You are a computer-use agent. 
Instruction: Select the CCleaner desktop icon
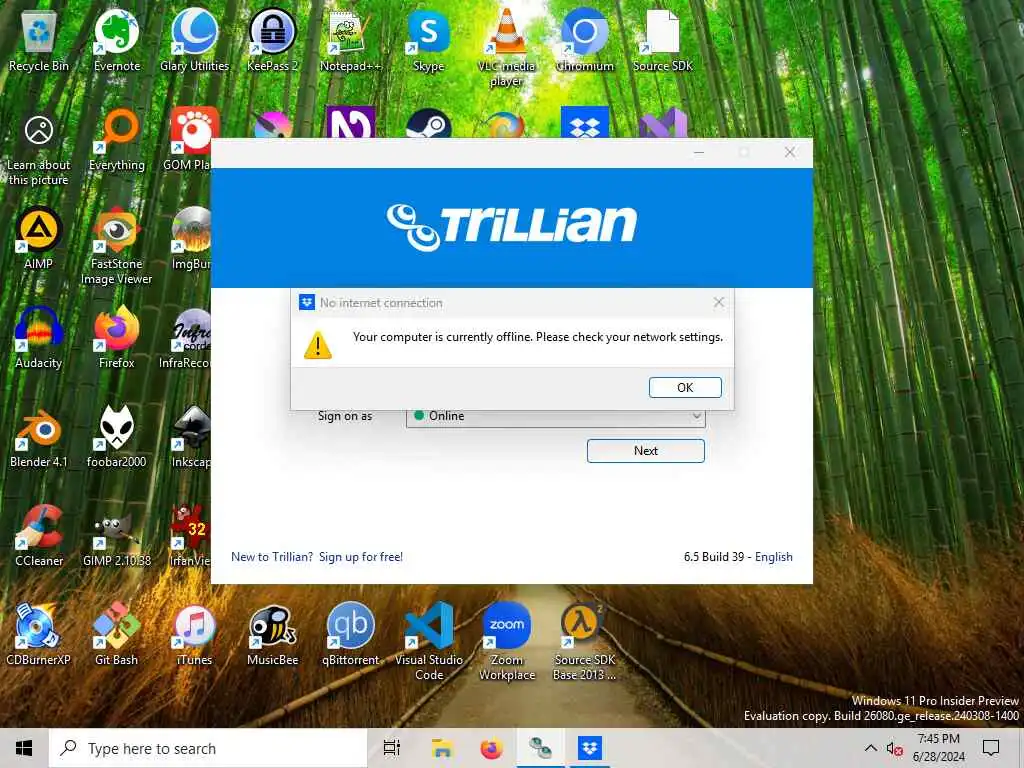coord(39,536)
